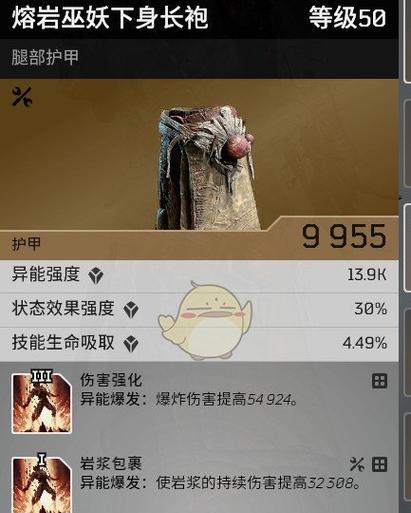Select the 状态效果强度 30% stat row
This screenshot has width=411, height=513.
tap(199, 310)
